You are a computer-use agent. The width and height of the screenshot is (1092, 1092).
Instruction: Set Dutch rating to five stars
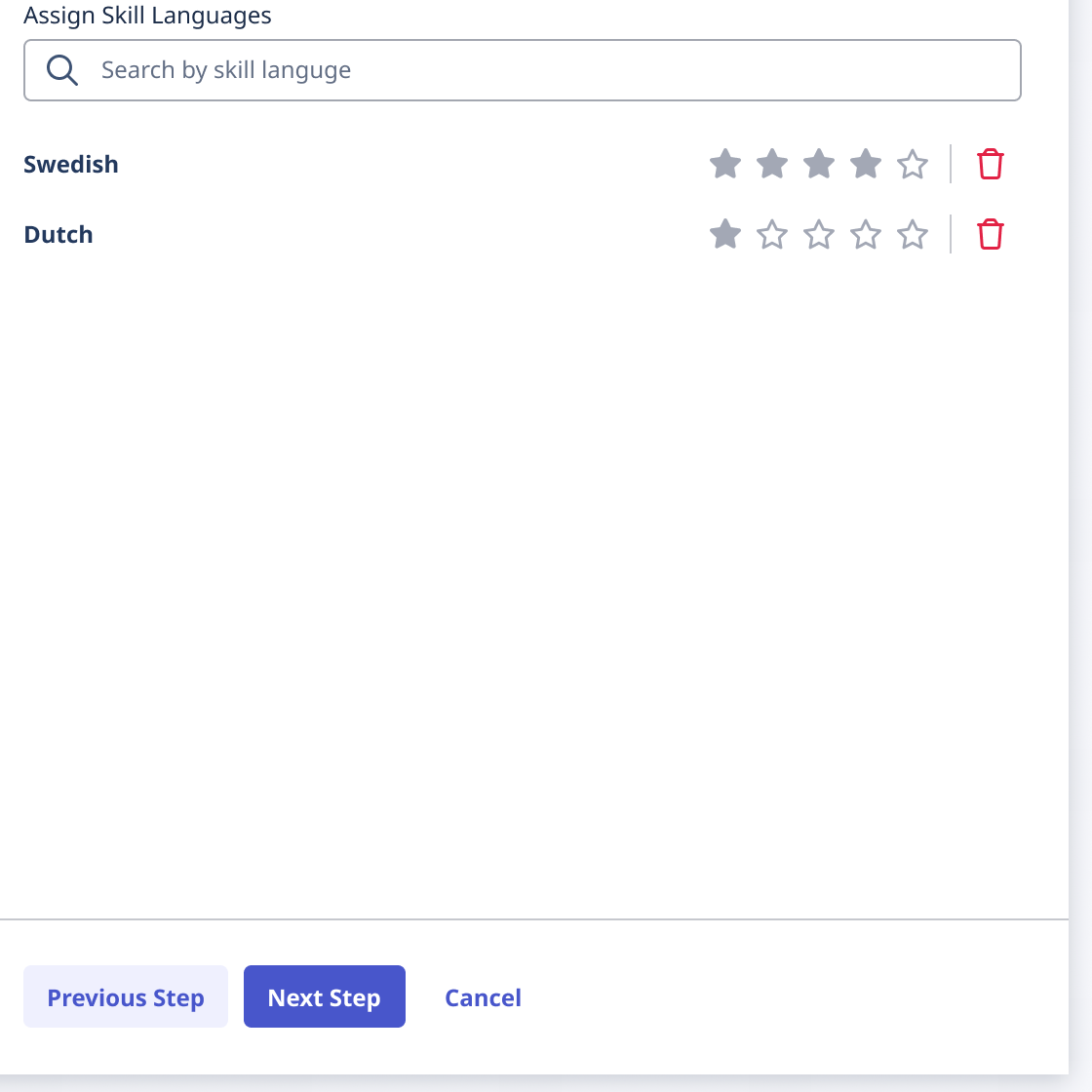[913, 235]
